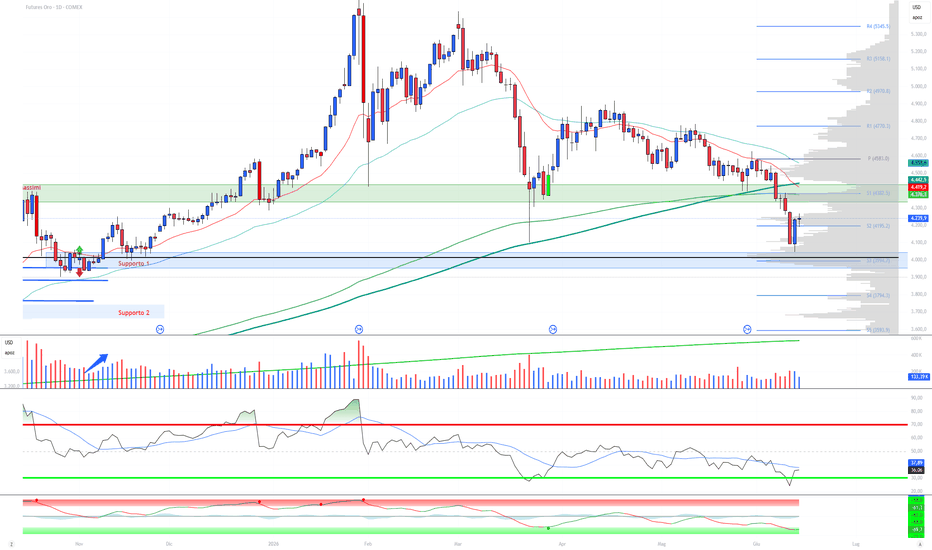Click the 4.000,0 price scale label
Screen dimensions: 932x550
coord(918,260)
